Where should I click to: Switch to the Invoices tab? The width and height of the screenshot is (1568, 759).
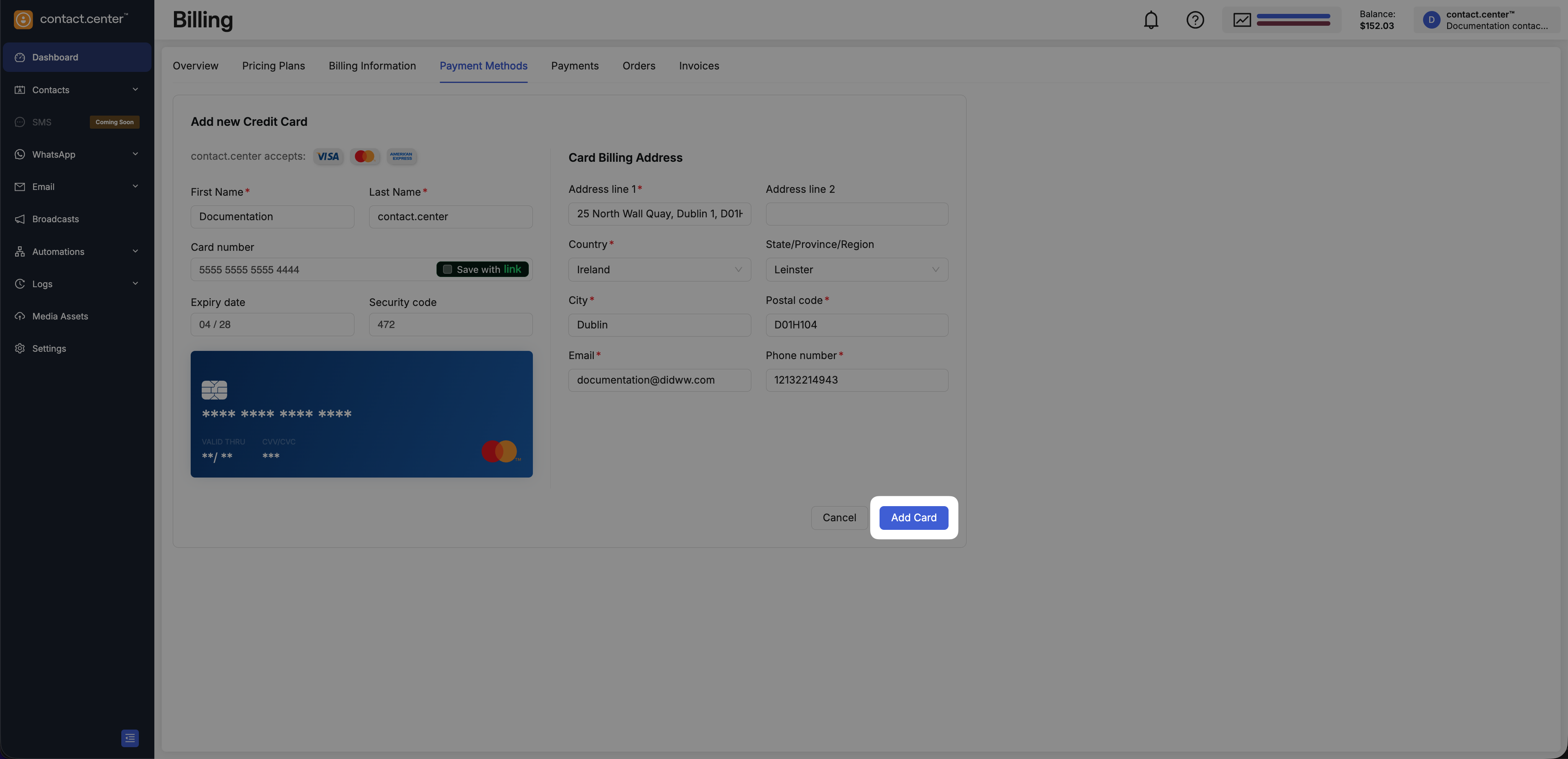pyautogui.click(x=699, y=66)
